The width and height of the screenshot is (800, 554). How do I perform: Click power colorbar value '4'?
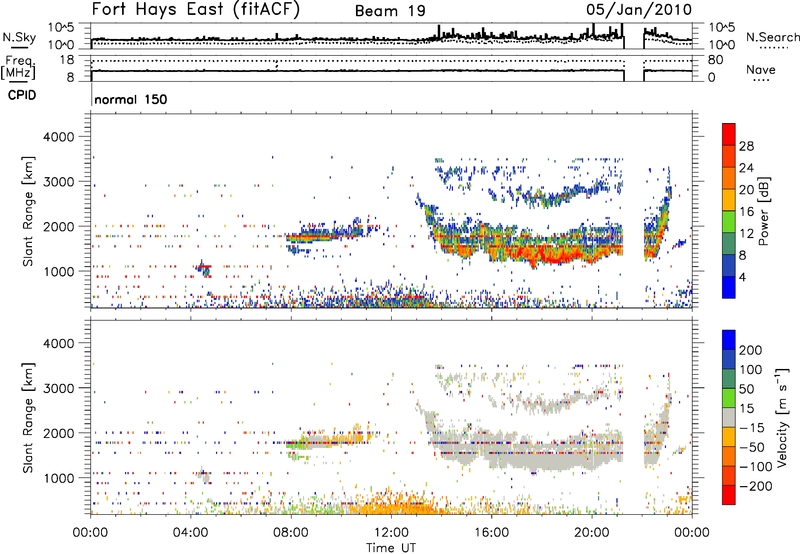coord(742,277)
